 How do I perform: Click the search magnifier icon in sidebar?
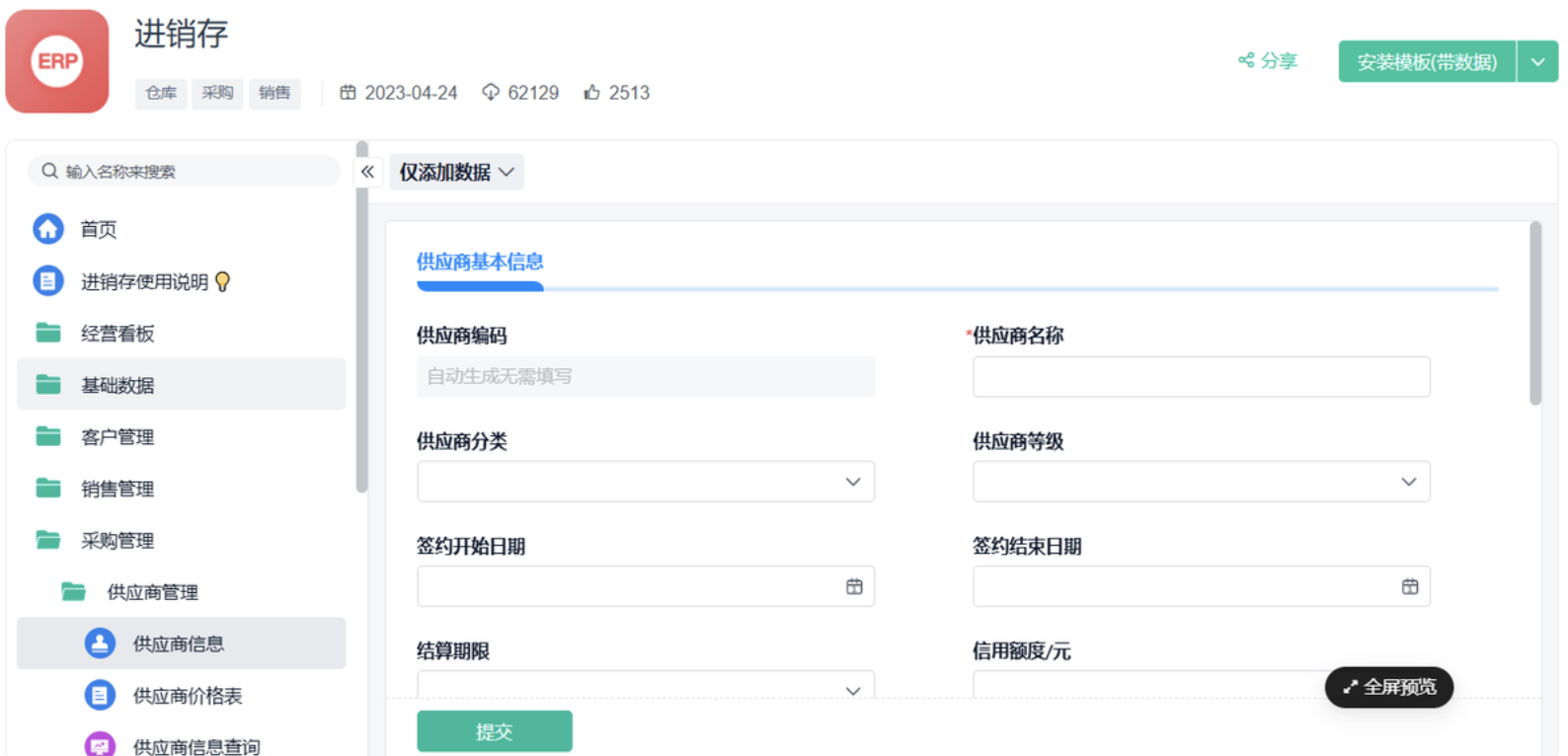(49, 171)
